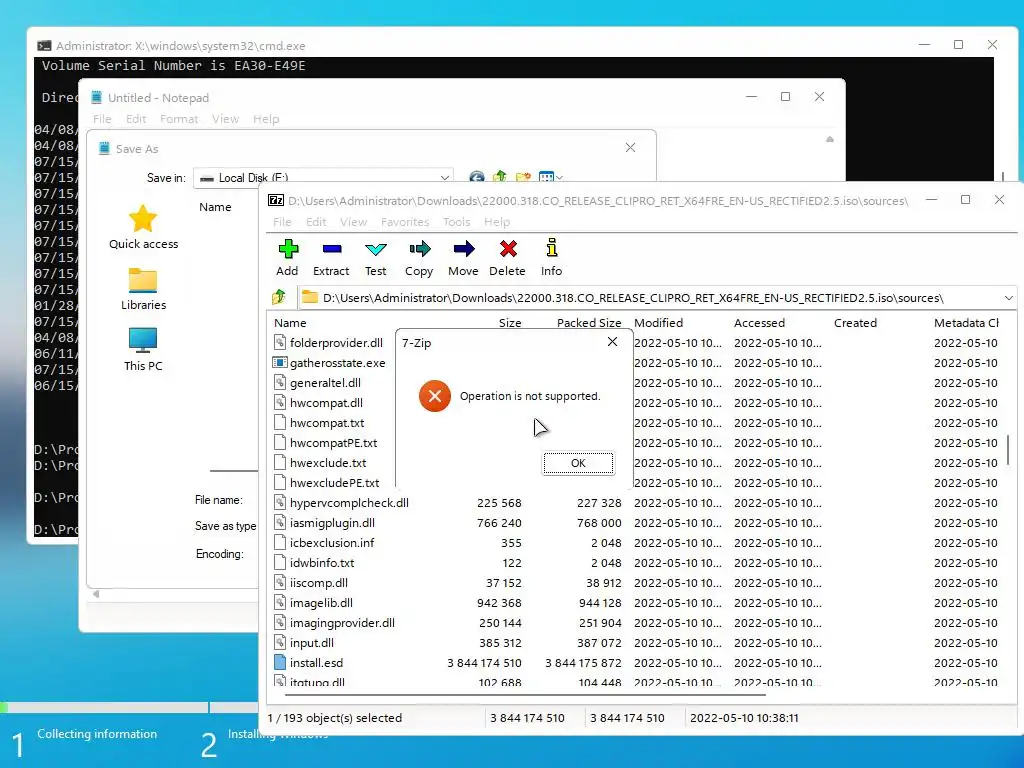Open the Help menu in 7-Zip
This screenshot has width=1024, height=768.
(x=496, y=222)
